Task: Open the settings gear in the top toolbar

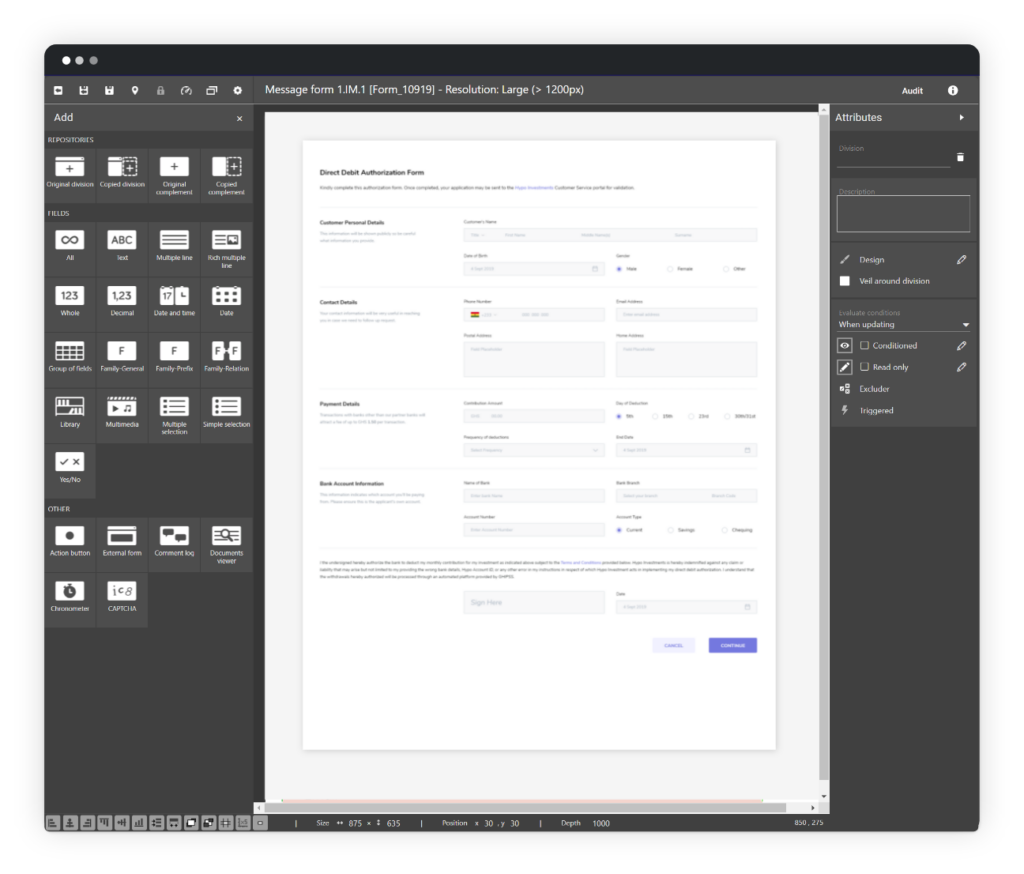Action: point(237,89)
